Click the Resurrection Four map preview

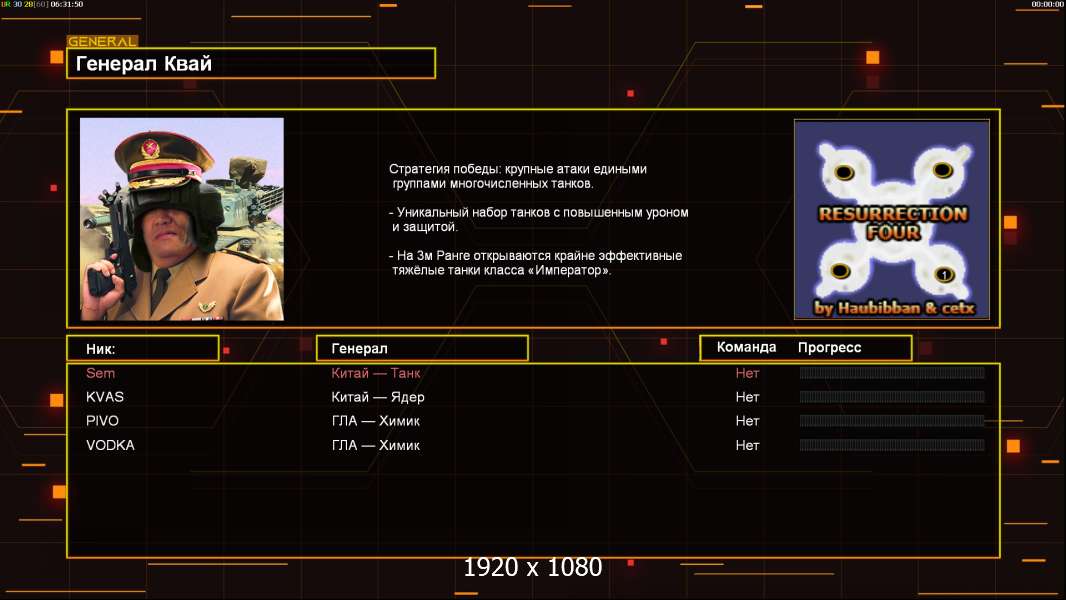(892, 219)
